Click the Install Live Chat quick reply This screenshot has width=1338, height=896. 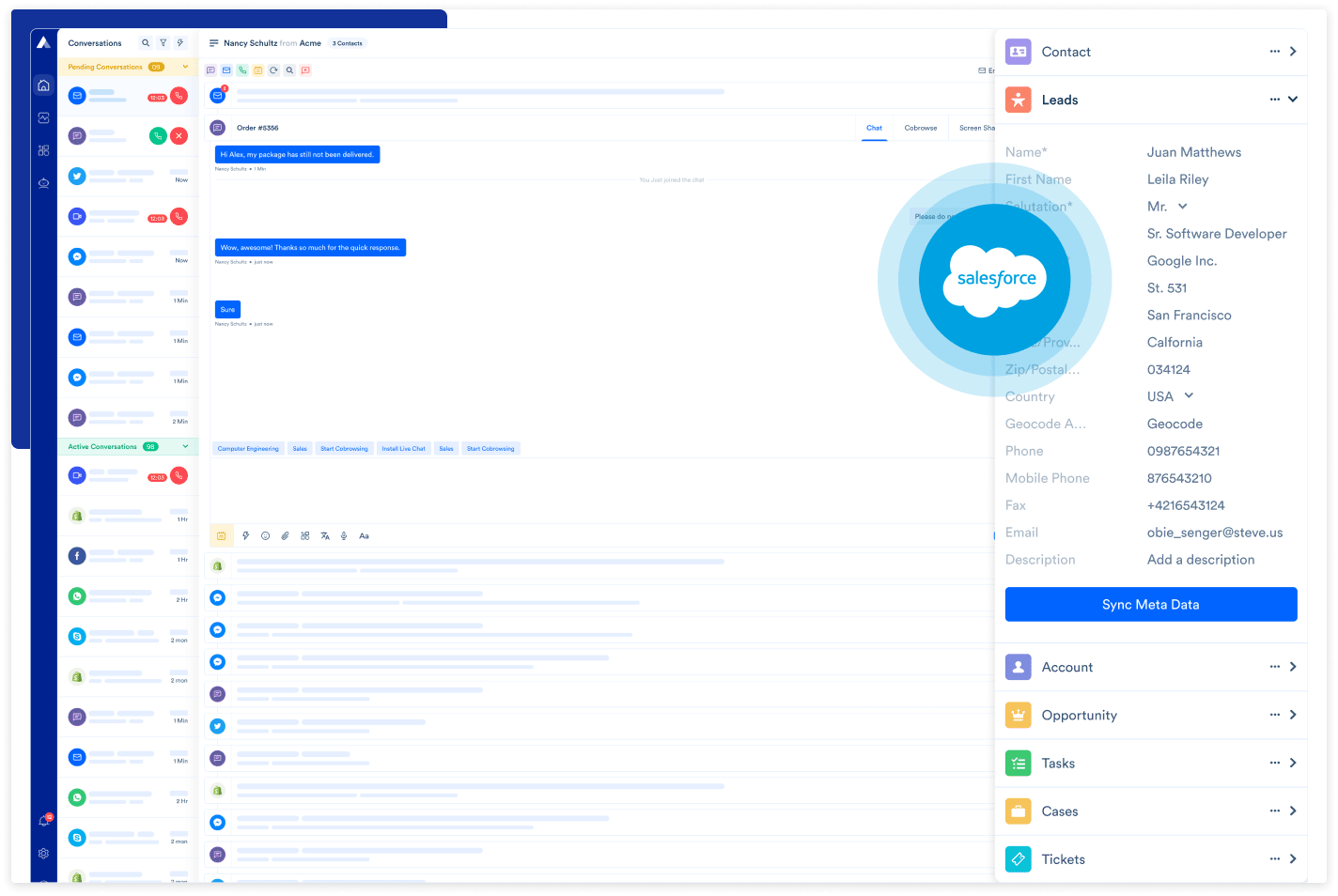[404, 449]
